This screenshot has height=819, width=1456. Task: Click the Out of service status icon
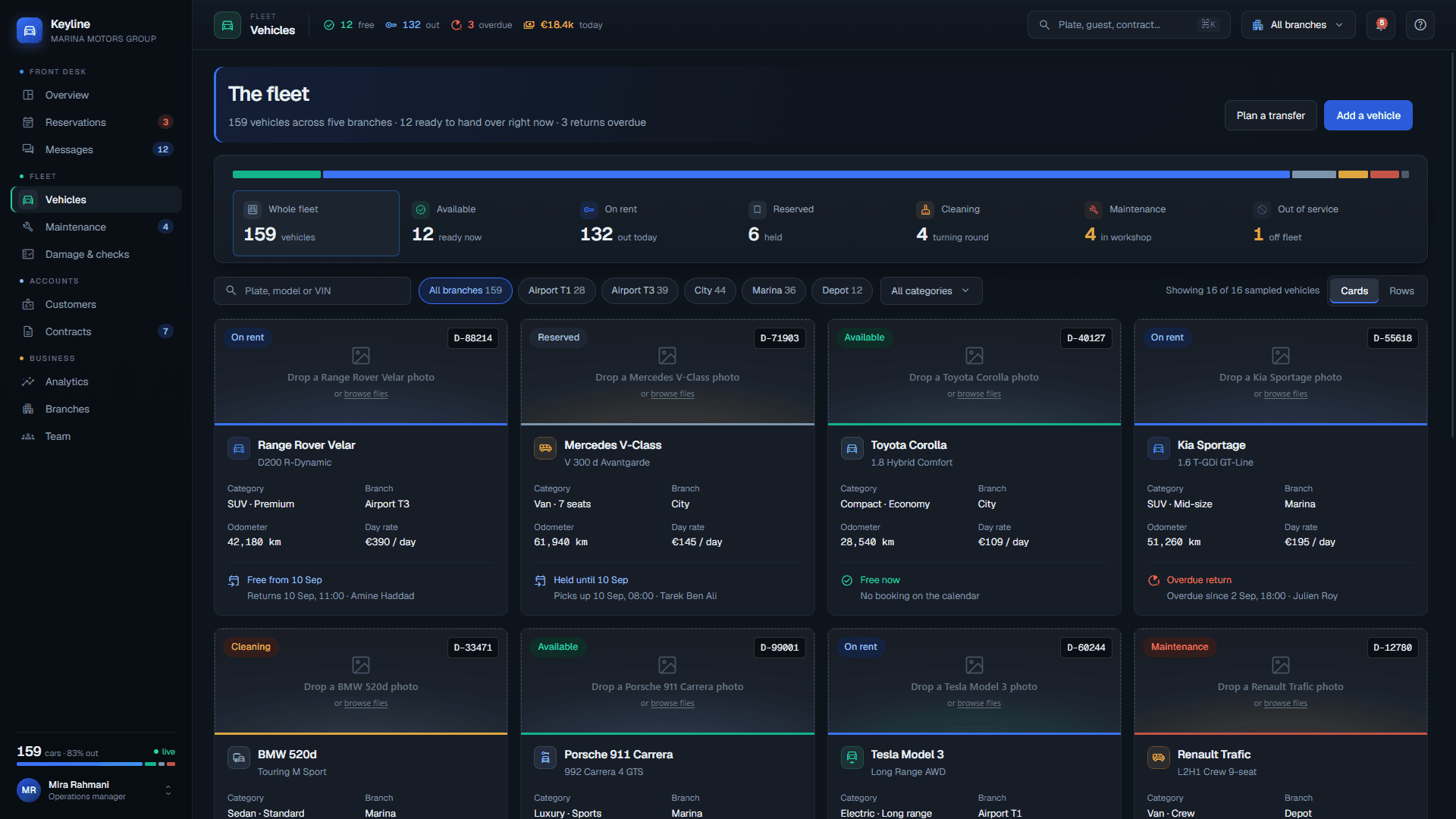point(1262,209)
